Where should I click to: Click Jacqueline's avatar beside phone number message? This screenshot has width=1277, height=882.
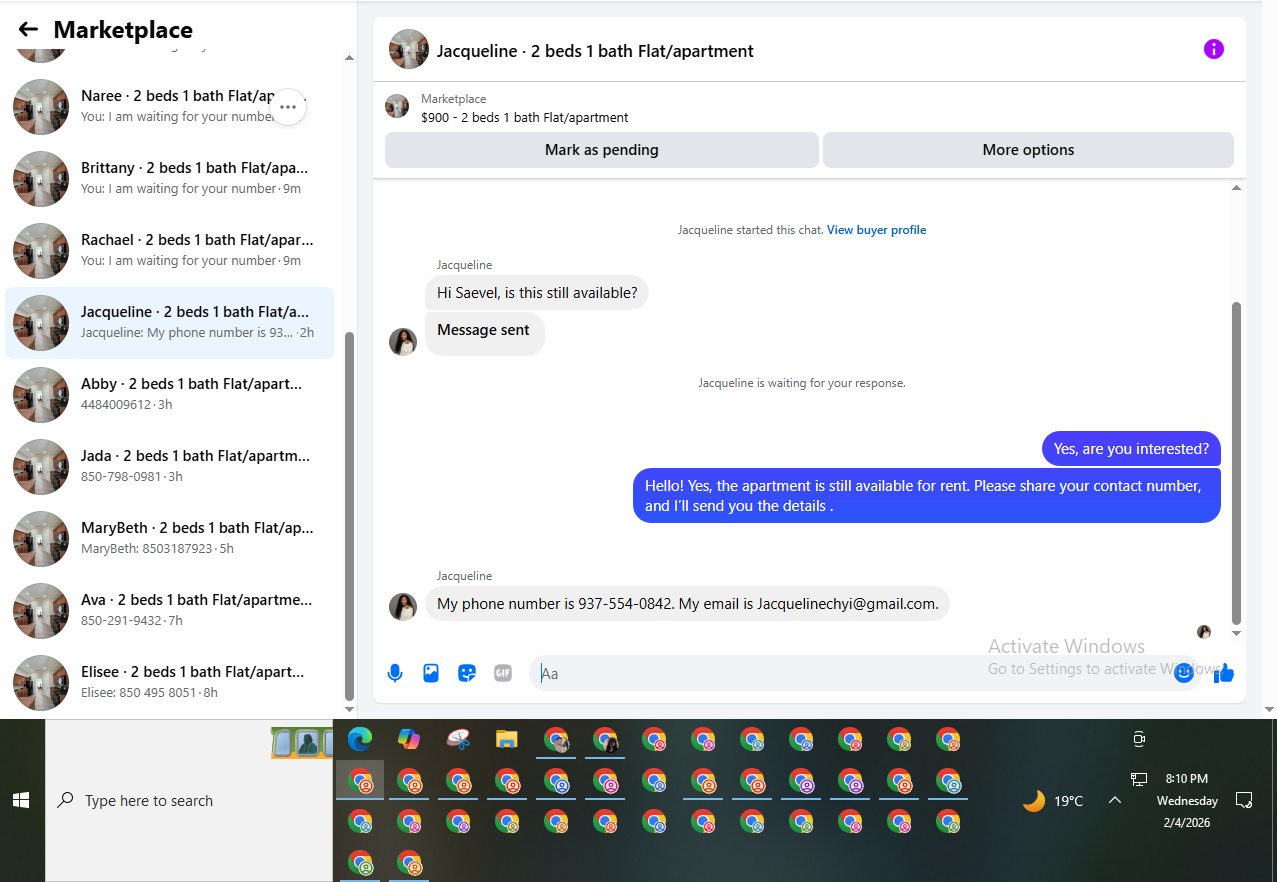click(403, 607)
